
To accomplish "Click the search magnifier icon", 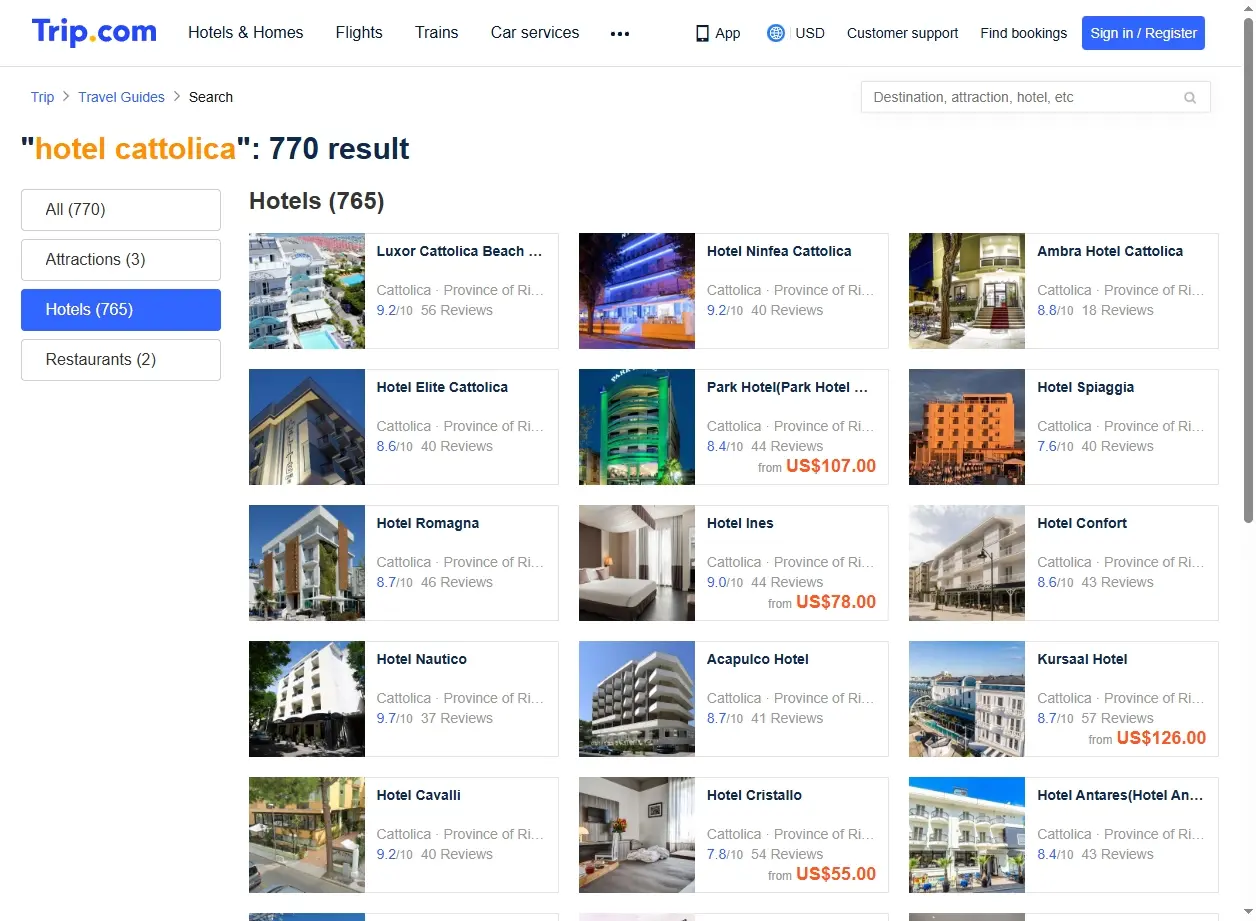I will click(1190, 98).
